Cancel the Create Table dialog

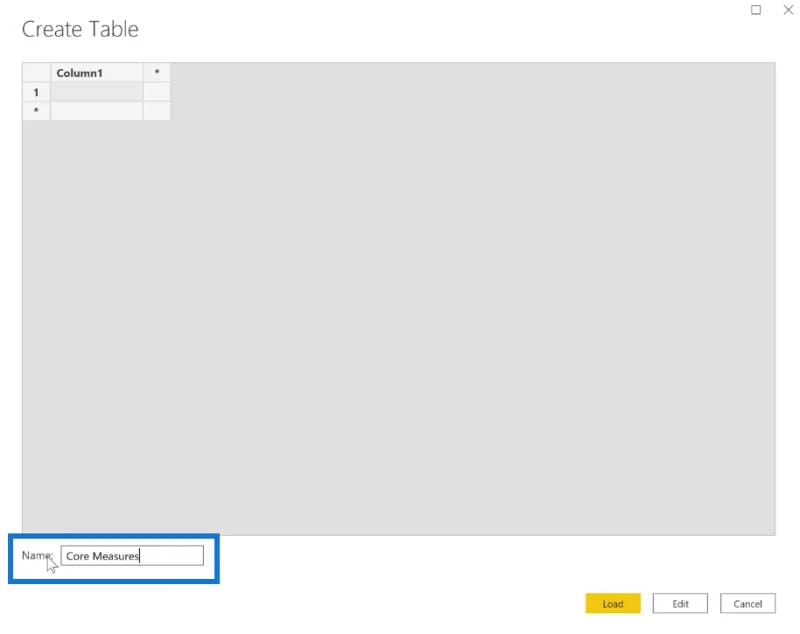pyautogui.click(x=747, y=603)
